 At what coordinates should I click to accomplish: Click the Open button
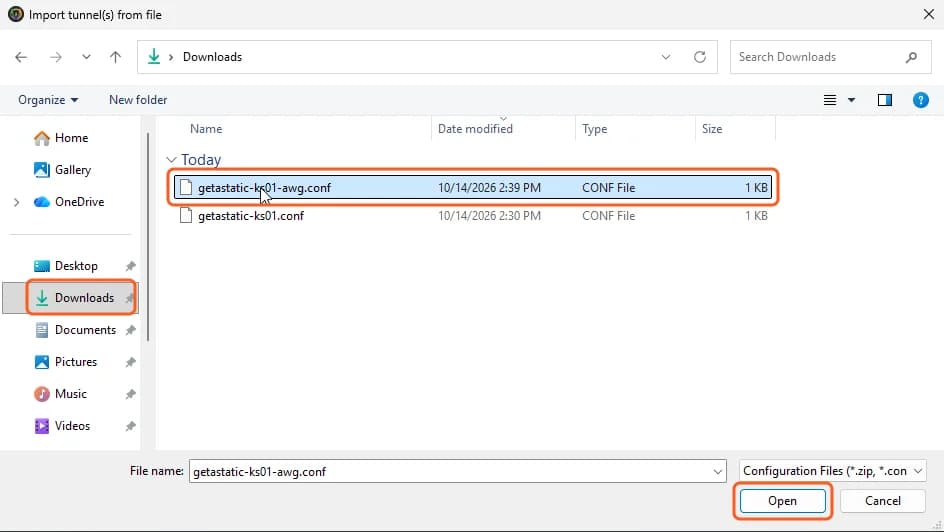coord(783,501)
